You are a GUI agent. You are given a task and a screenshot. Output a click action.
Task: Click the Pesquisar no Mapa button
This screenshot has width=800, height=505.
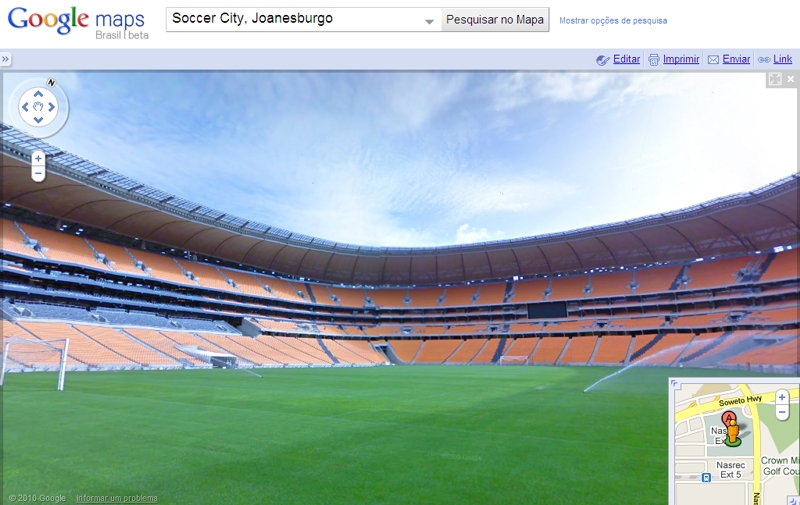495,20
